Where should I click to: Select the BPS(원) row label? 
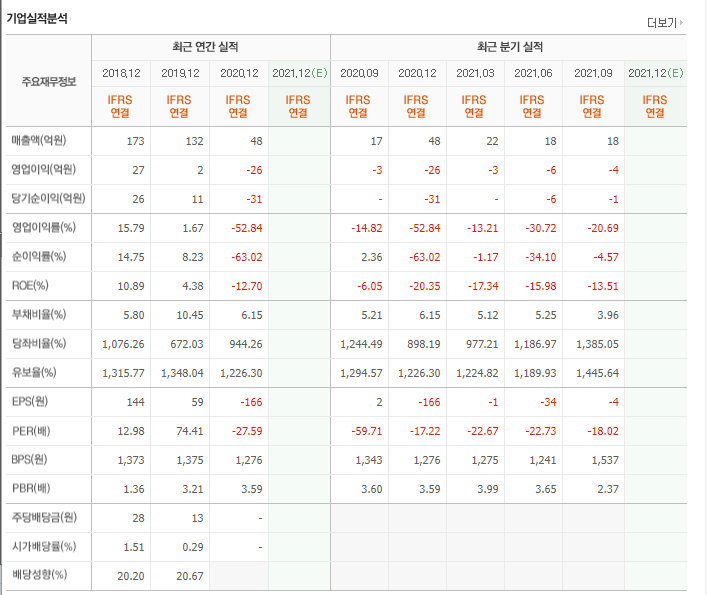(x=29, y=459)
